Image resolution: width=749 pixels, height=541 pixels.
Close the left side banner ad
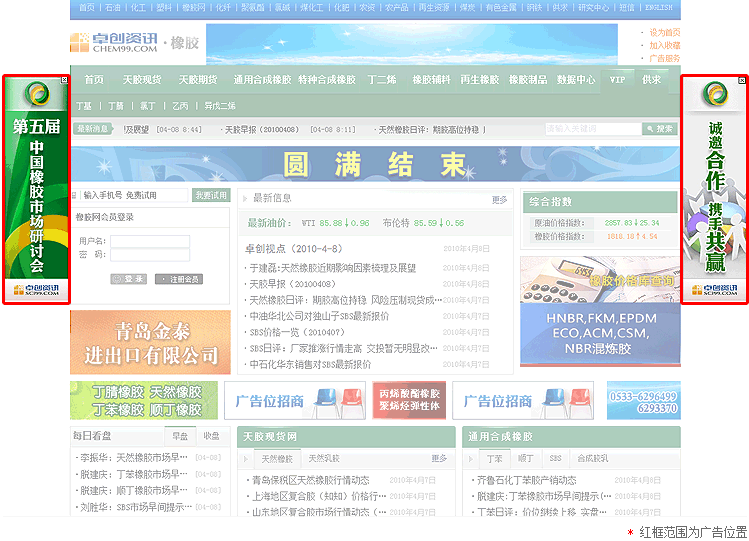click(64, 80)
